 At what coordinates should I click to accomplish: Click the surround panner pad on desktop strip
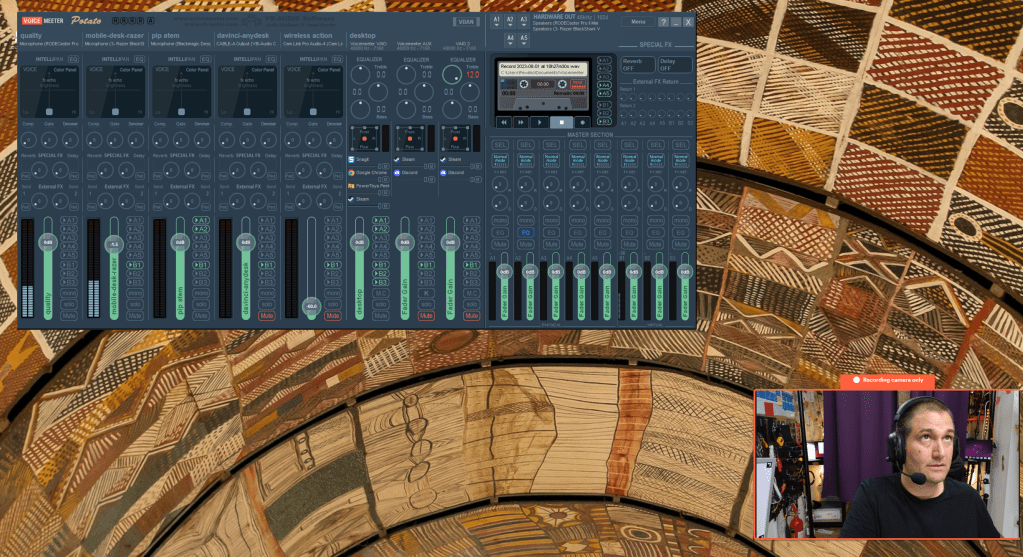pos(364,138)
